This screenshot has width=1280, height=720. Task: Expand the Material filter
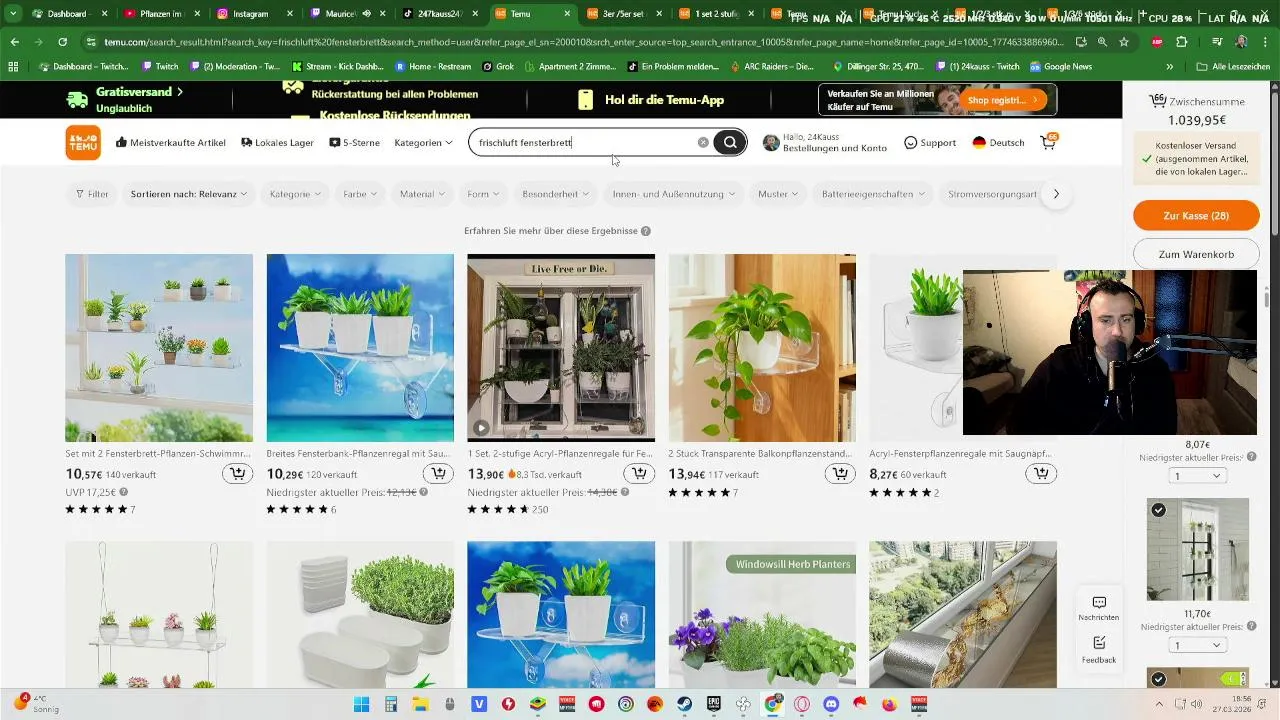pyautogui.click(x=422, y=194)
